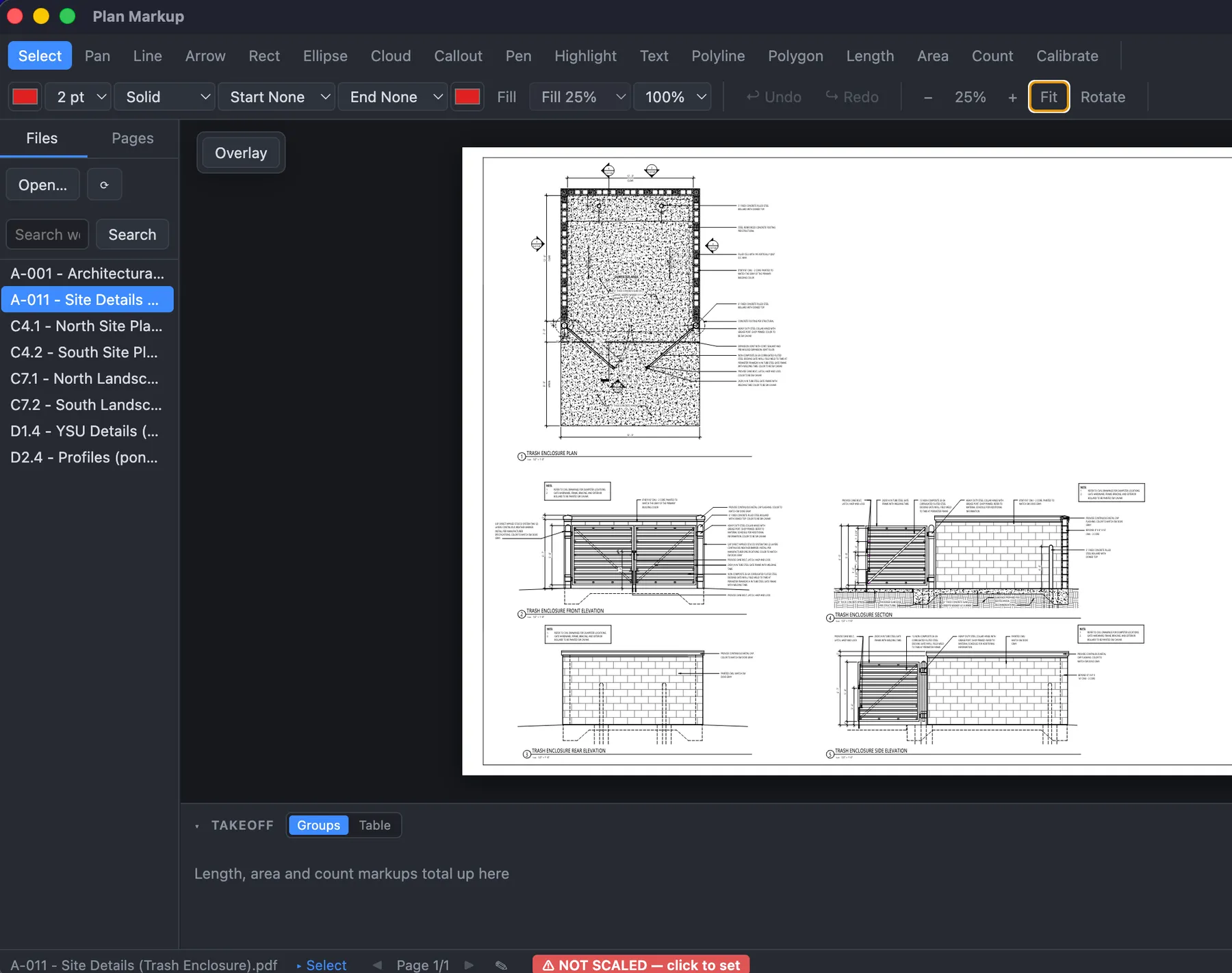The height and width of the screenshot is (973, 1232).
Task: Click the Undo button
Action: [x=773, y=97]
